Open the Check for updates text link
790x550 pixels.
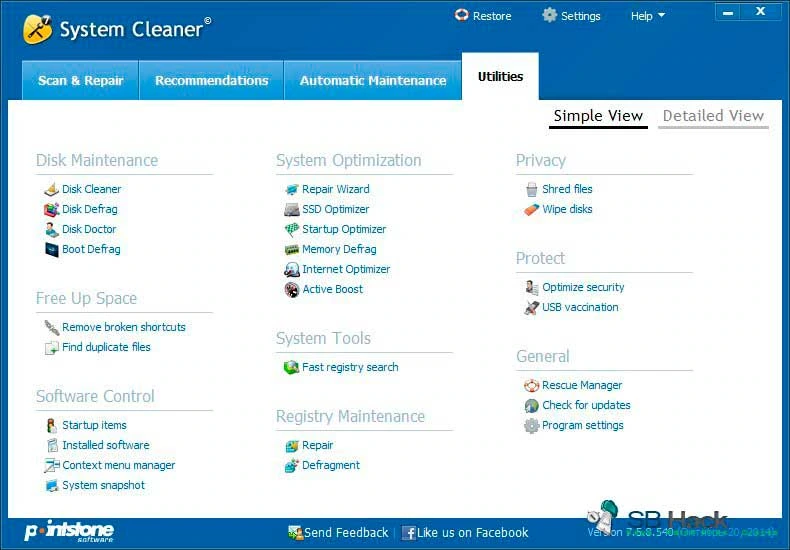pos(586,405)
